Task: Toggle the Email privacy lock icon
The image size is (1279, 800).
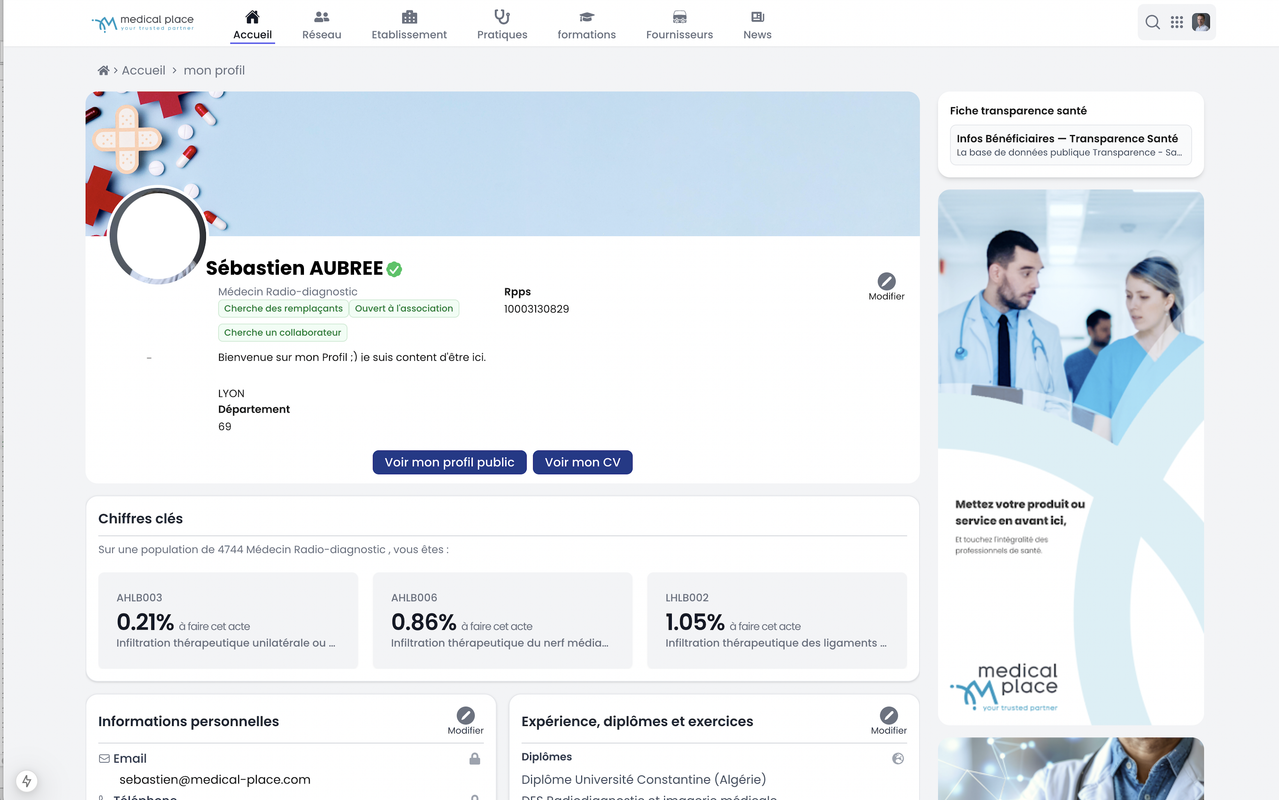Action: [x=475, y=759]
